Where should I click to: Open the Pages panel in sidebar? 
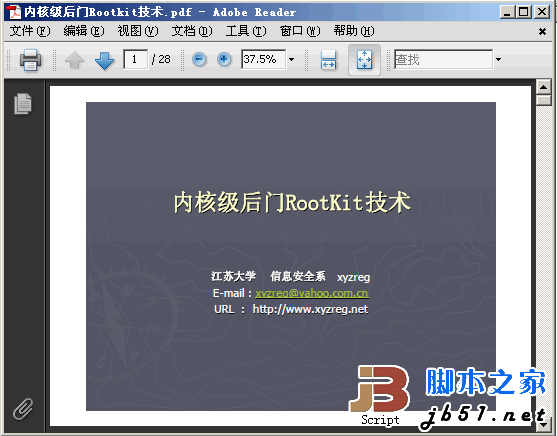pyautogui.click(x=23, y=104)
